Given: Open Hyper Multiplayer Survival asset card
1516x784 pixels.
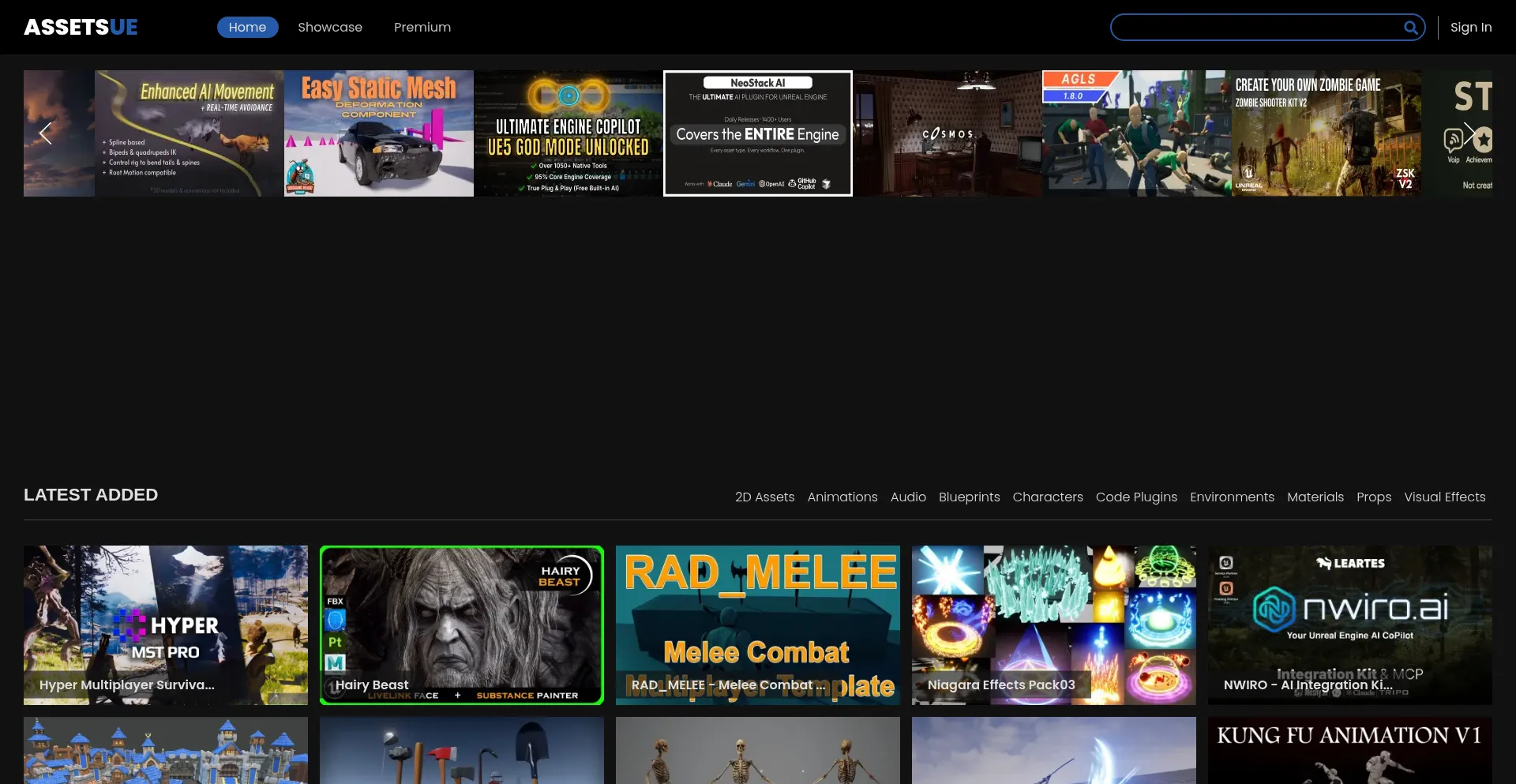Looking at the screenshot, I should tap(166, 625).
